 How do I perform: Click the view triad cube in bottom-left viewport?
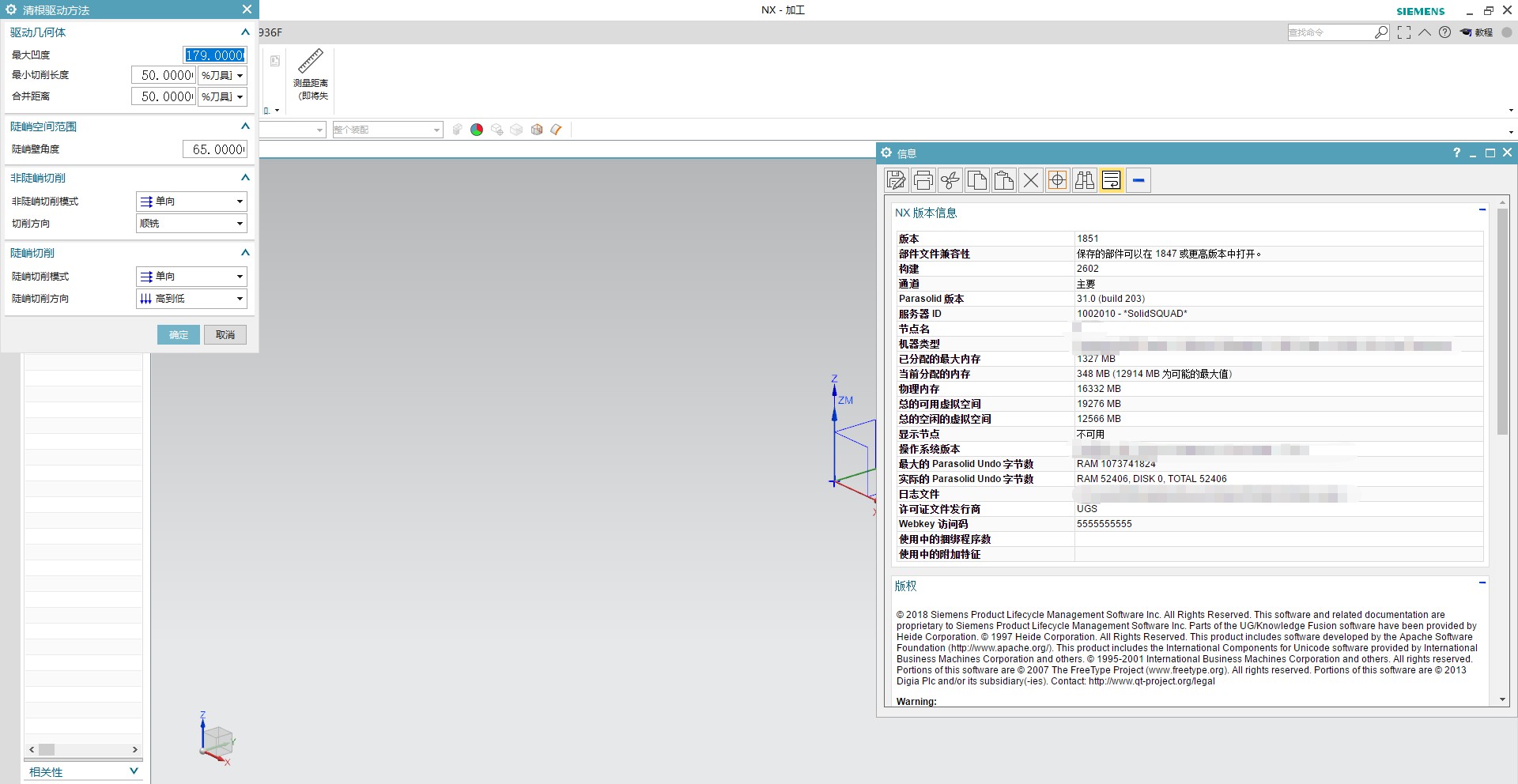click(217, 741)
